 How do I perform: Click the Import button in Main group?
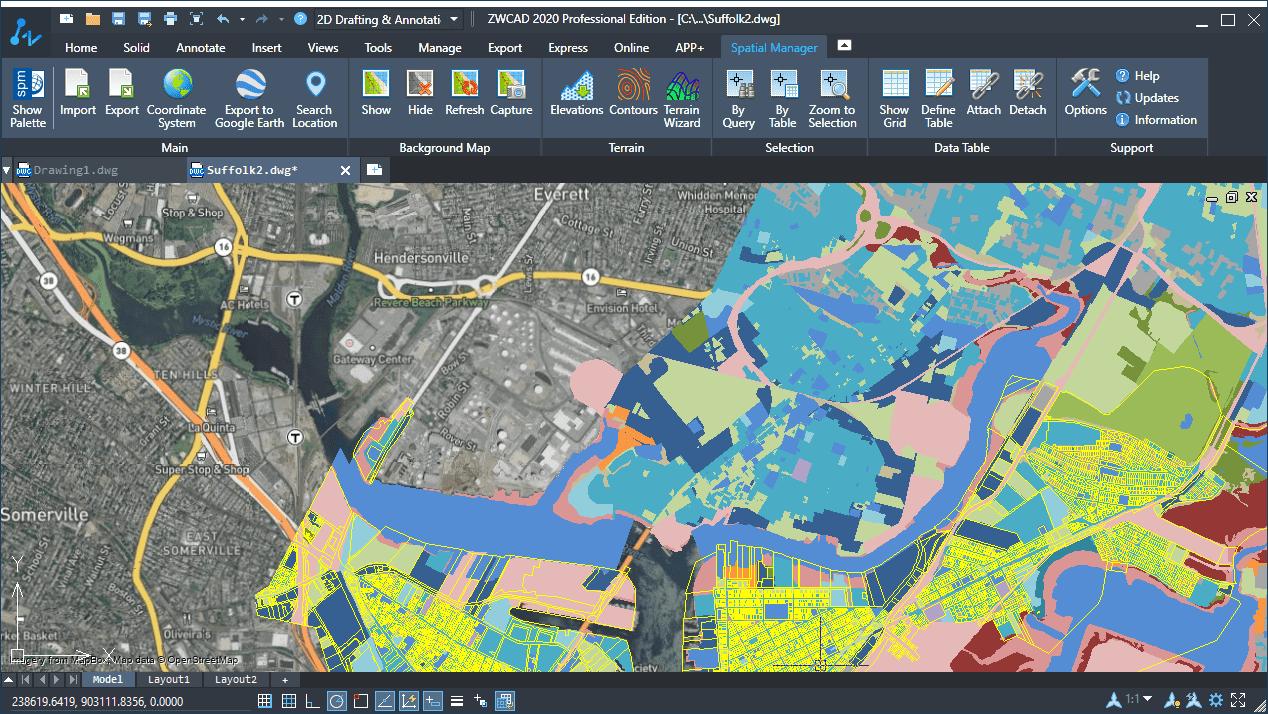tap(78, 93)
